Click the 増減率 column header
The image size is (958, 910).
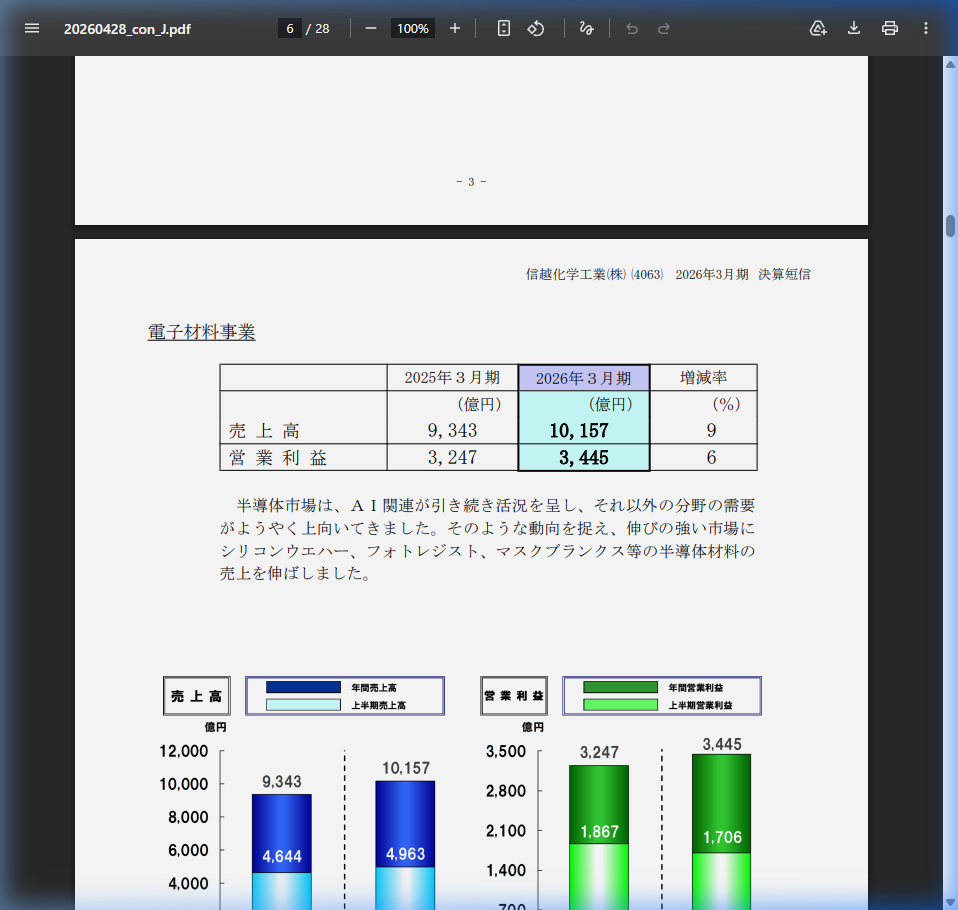click(x=703, y=378)
